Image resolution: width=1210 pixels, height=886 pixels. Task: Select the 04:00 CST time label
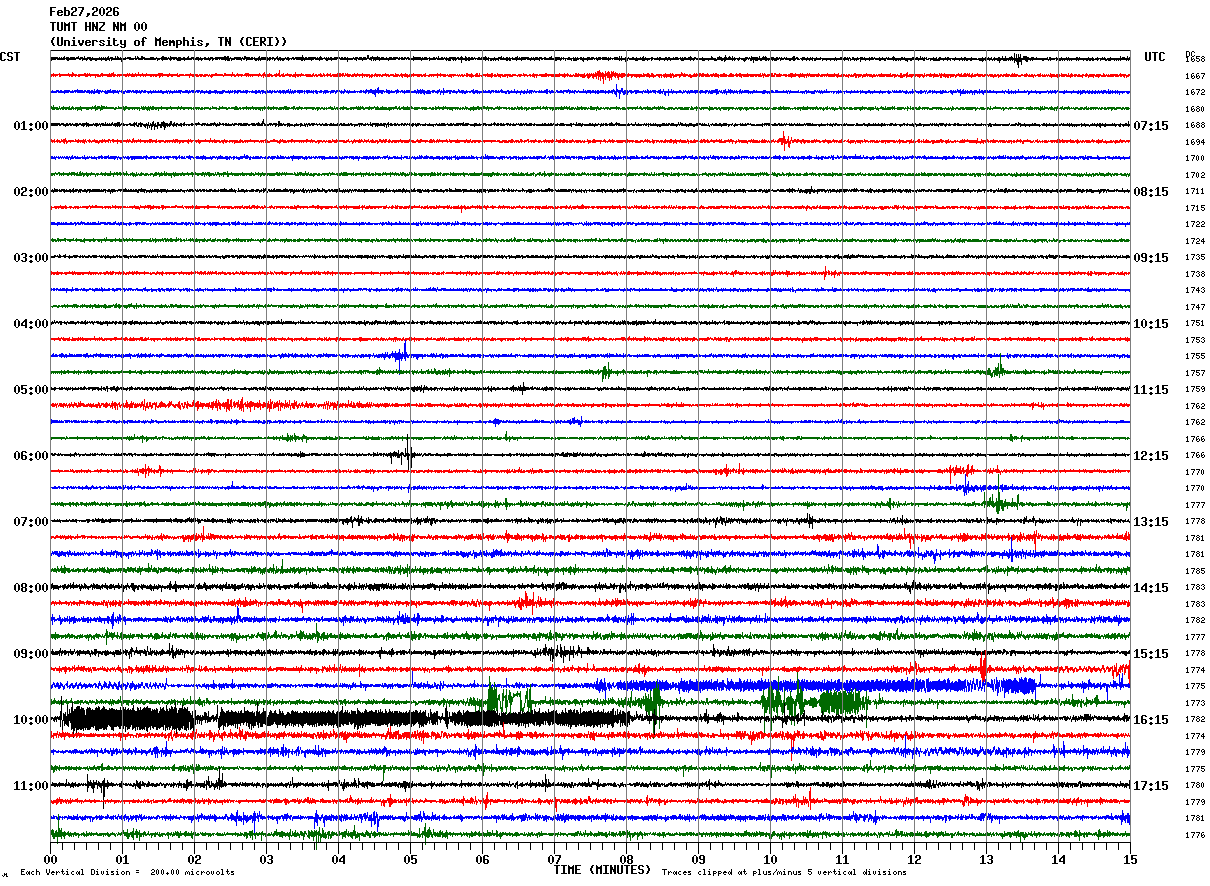click(31, 324)
